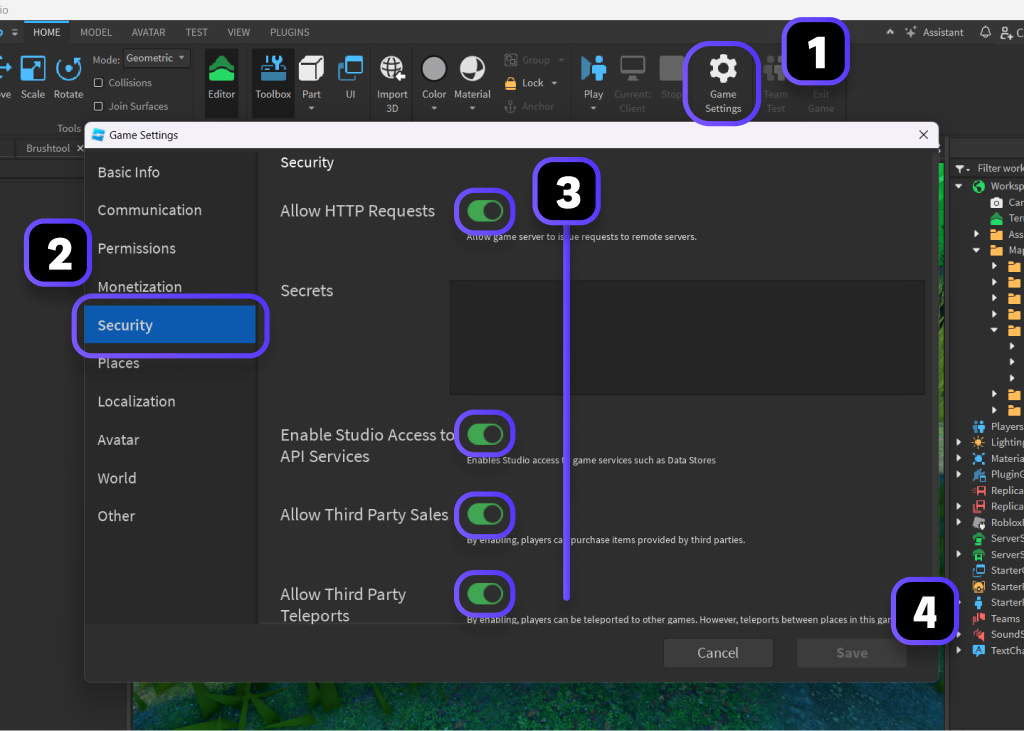Image resolution: width=1024 pixels, height=731 pixels.
Task: Open the notifications bell
Action: pyautogui.click(x=985, y=32)
